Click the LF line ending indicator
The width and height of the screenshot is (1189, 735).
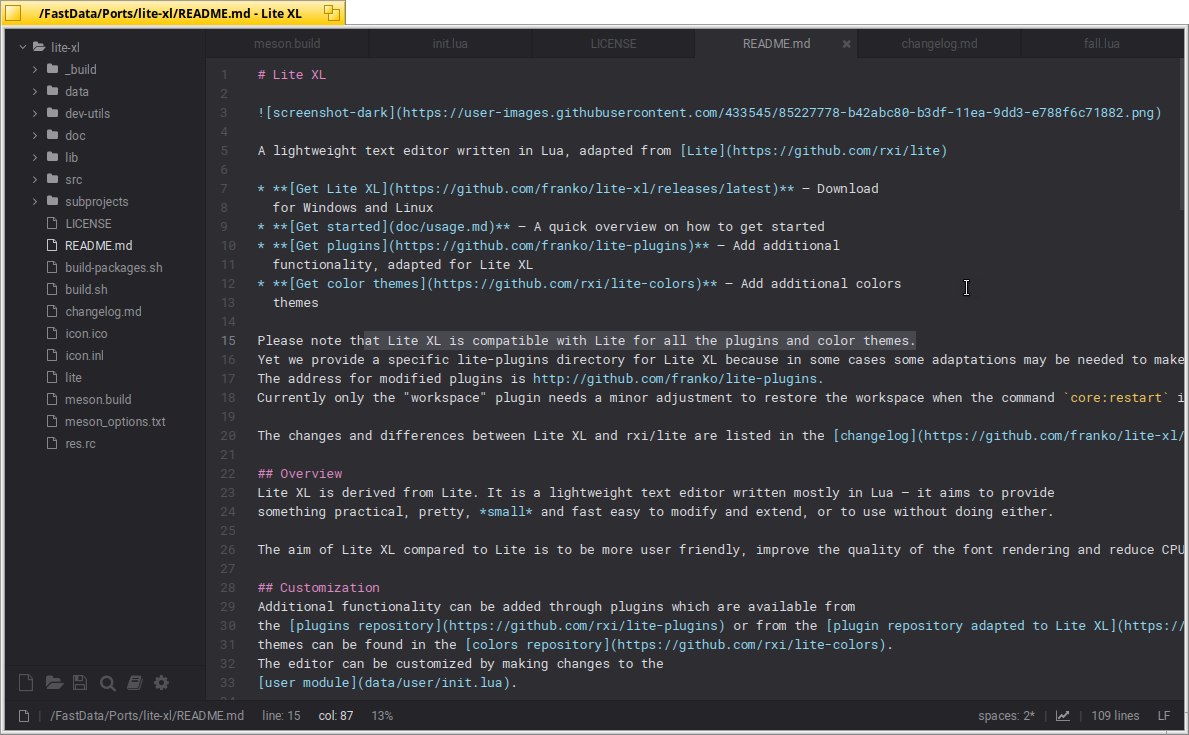(x=1164, y=715)
